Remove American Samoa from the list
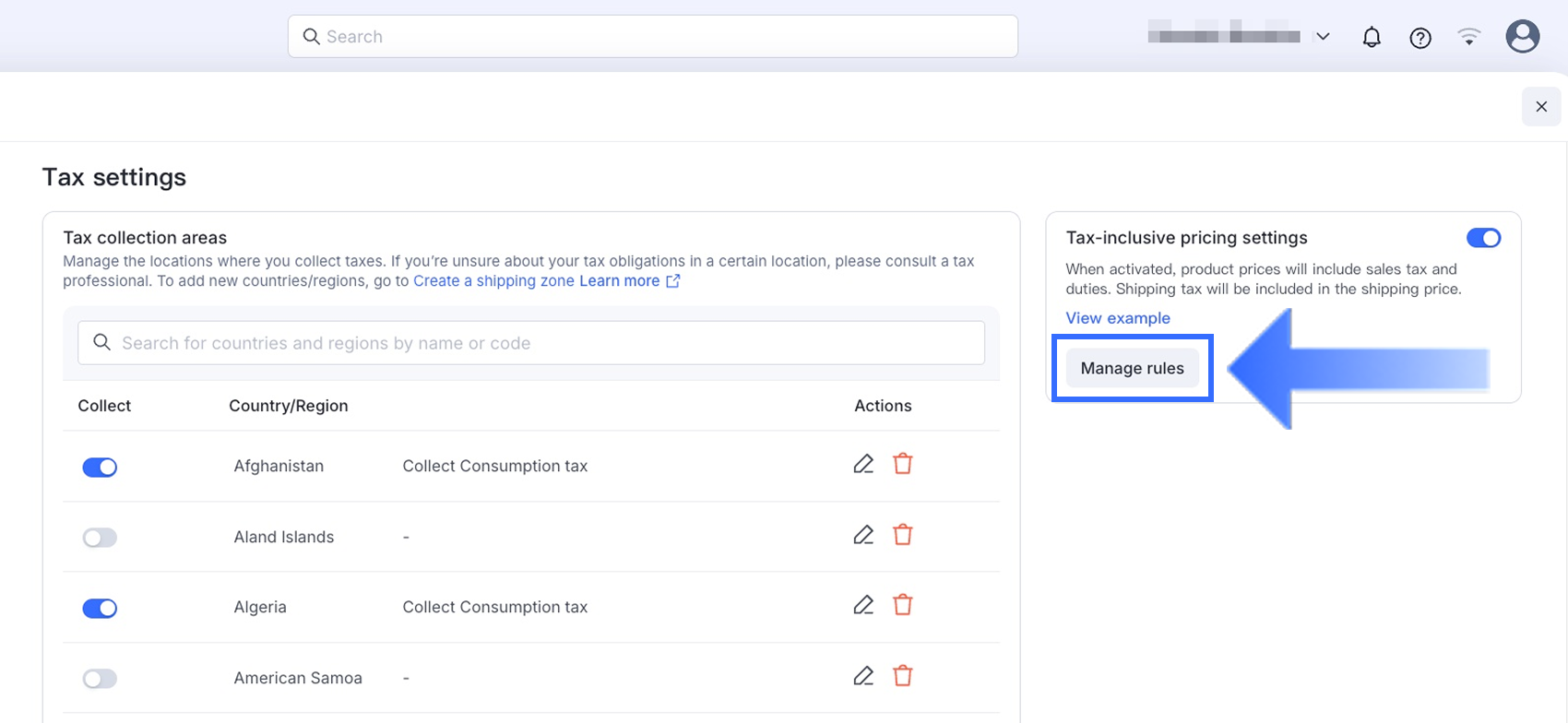This screenshot has height=723, width=1568. tap(902, 676)
